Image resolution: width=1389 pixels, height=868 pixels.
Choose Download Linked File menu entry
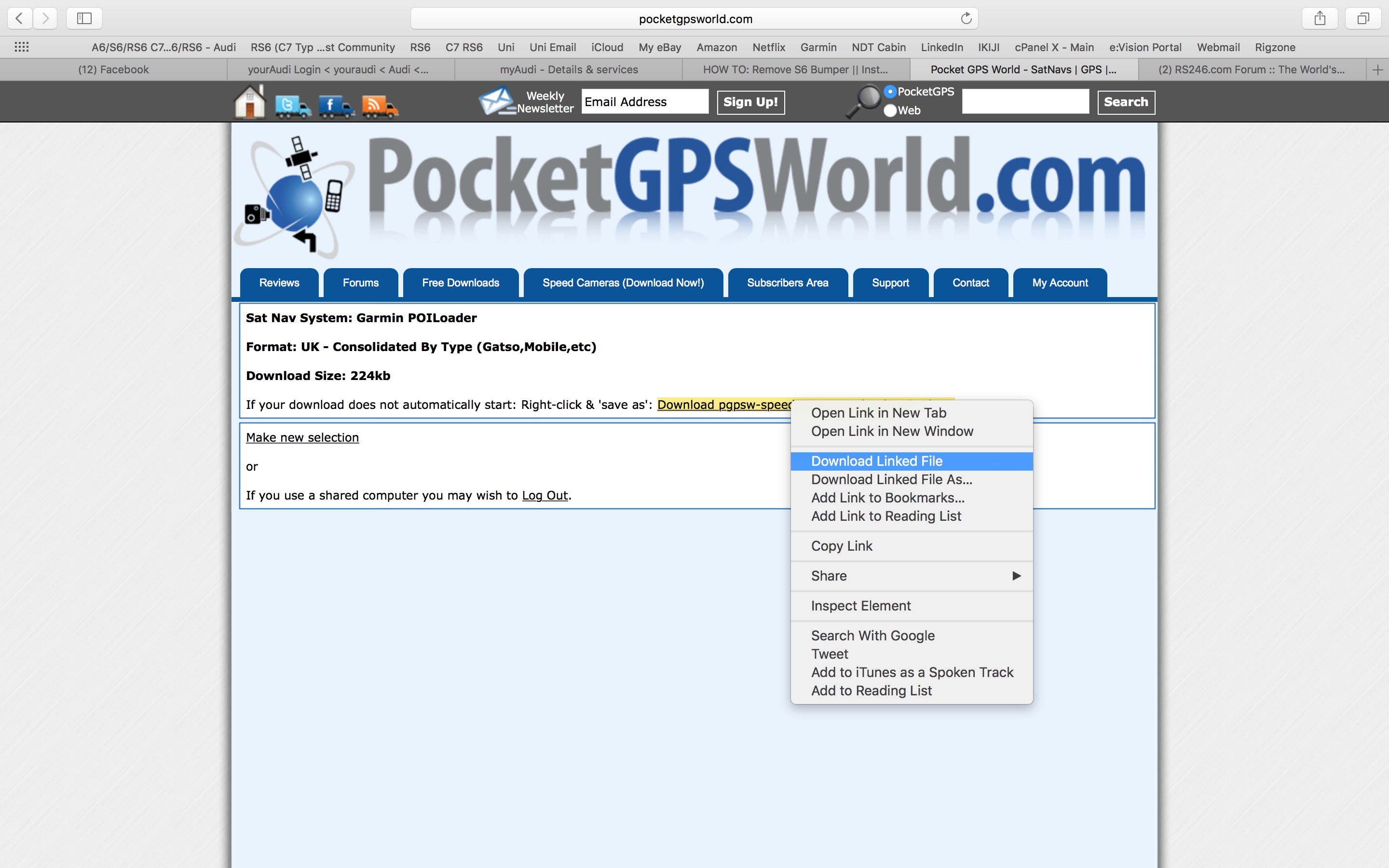876,461
